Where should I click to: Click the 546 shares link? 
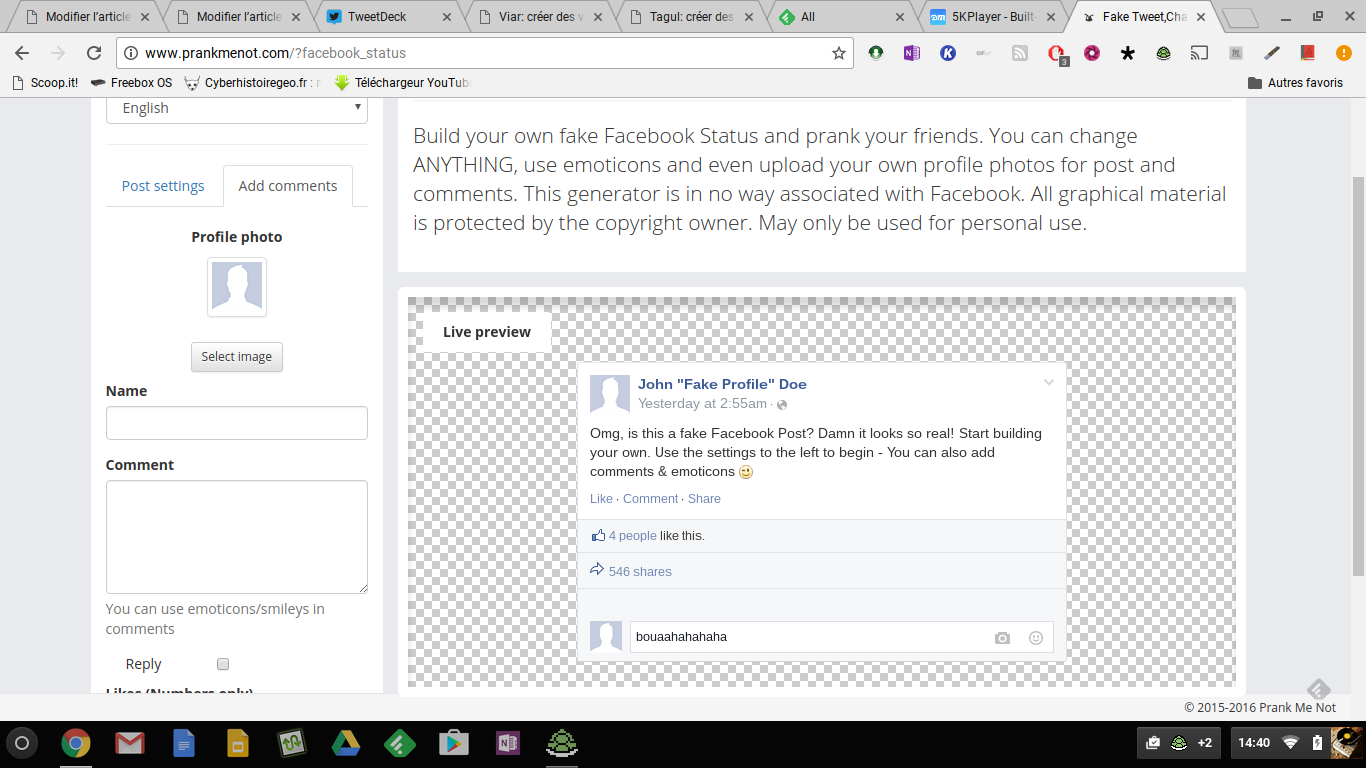640,572
